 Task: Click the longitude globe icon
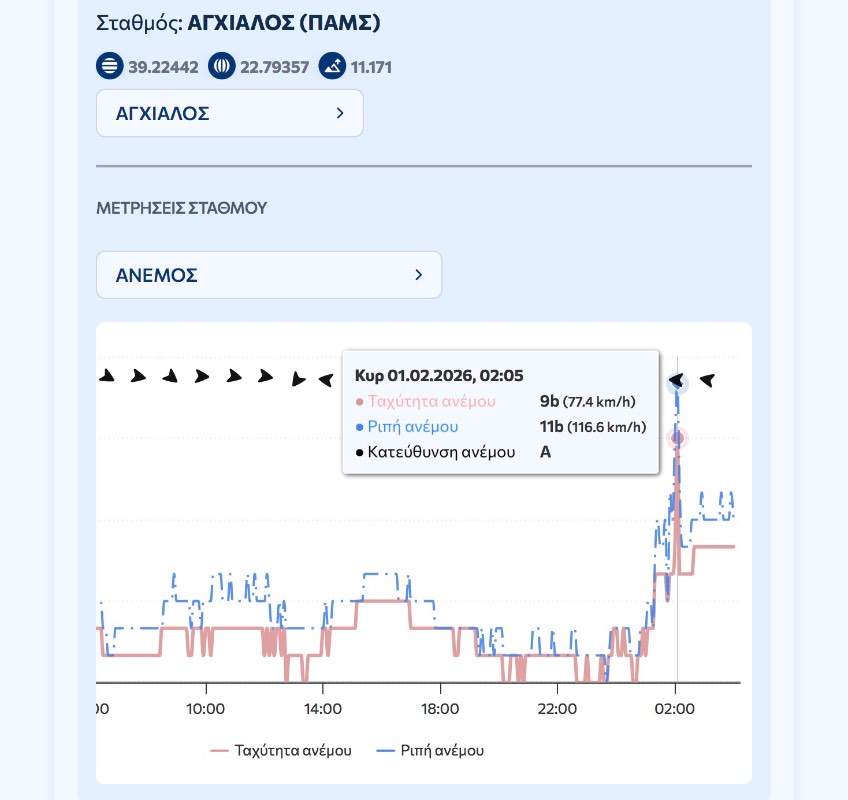click(221, 67)
